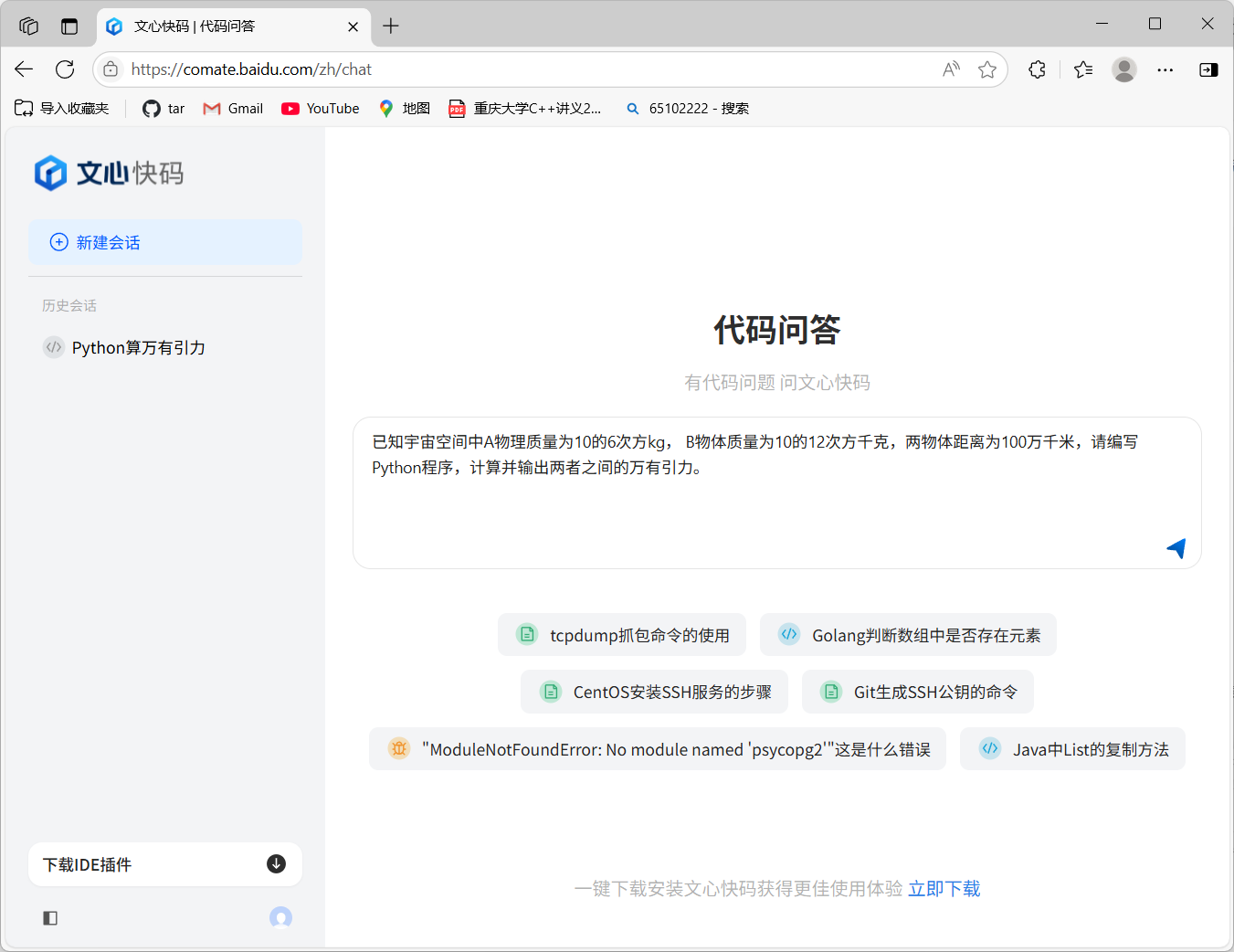Open the YouTube bookmark
The image size is (1234, 952).
(321, 108)
